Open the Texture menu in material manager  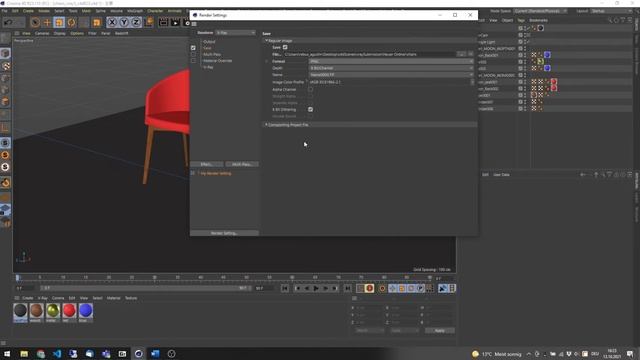point(131,298)
